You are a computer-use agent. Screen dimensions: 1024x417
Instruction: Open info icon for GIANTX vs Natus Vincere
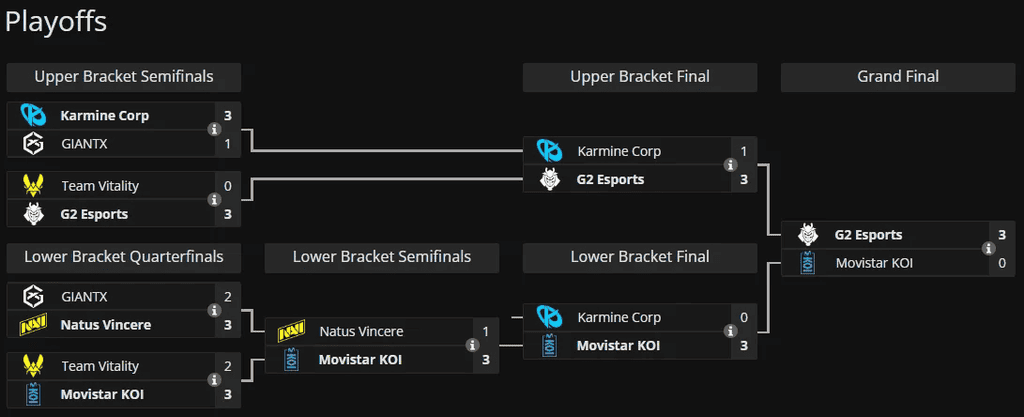[x=214, y=311]
